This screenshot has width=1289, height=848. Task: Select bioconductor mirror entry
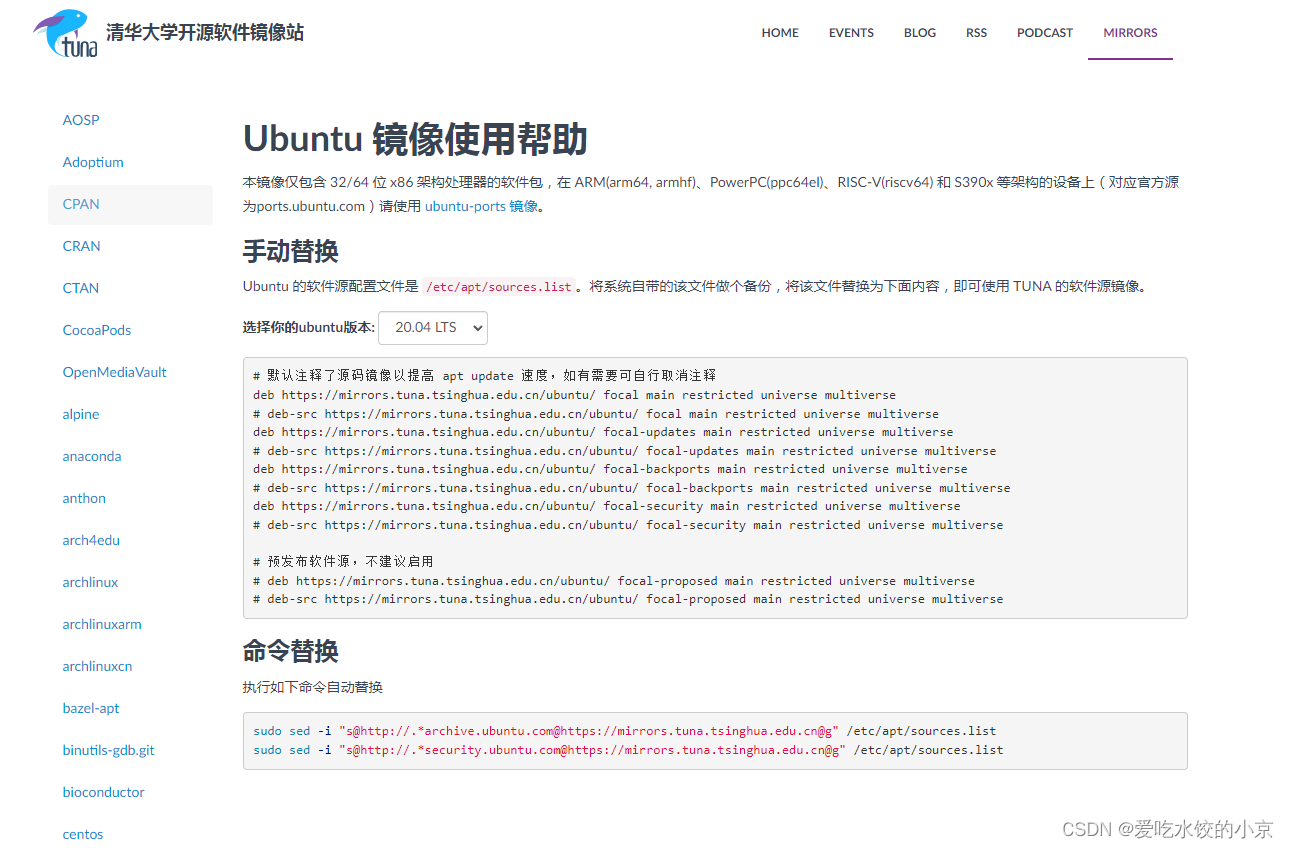pos(103,792)
